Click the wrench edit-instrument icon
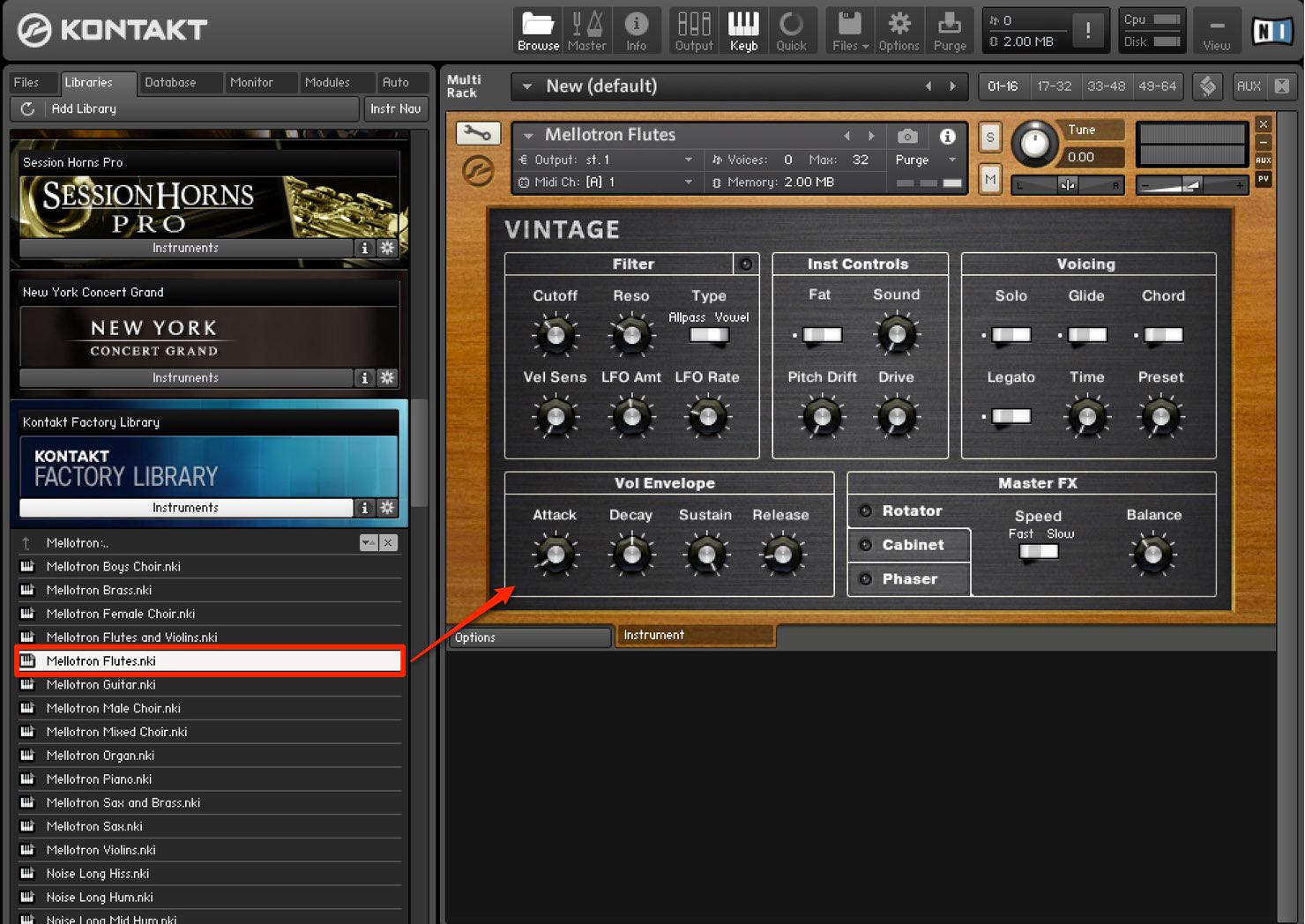1305x924 pixels. 478,133
